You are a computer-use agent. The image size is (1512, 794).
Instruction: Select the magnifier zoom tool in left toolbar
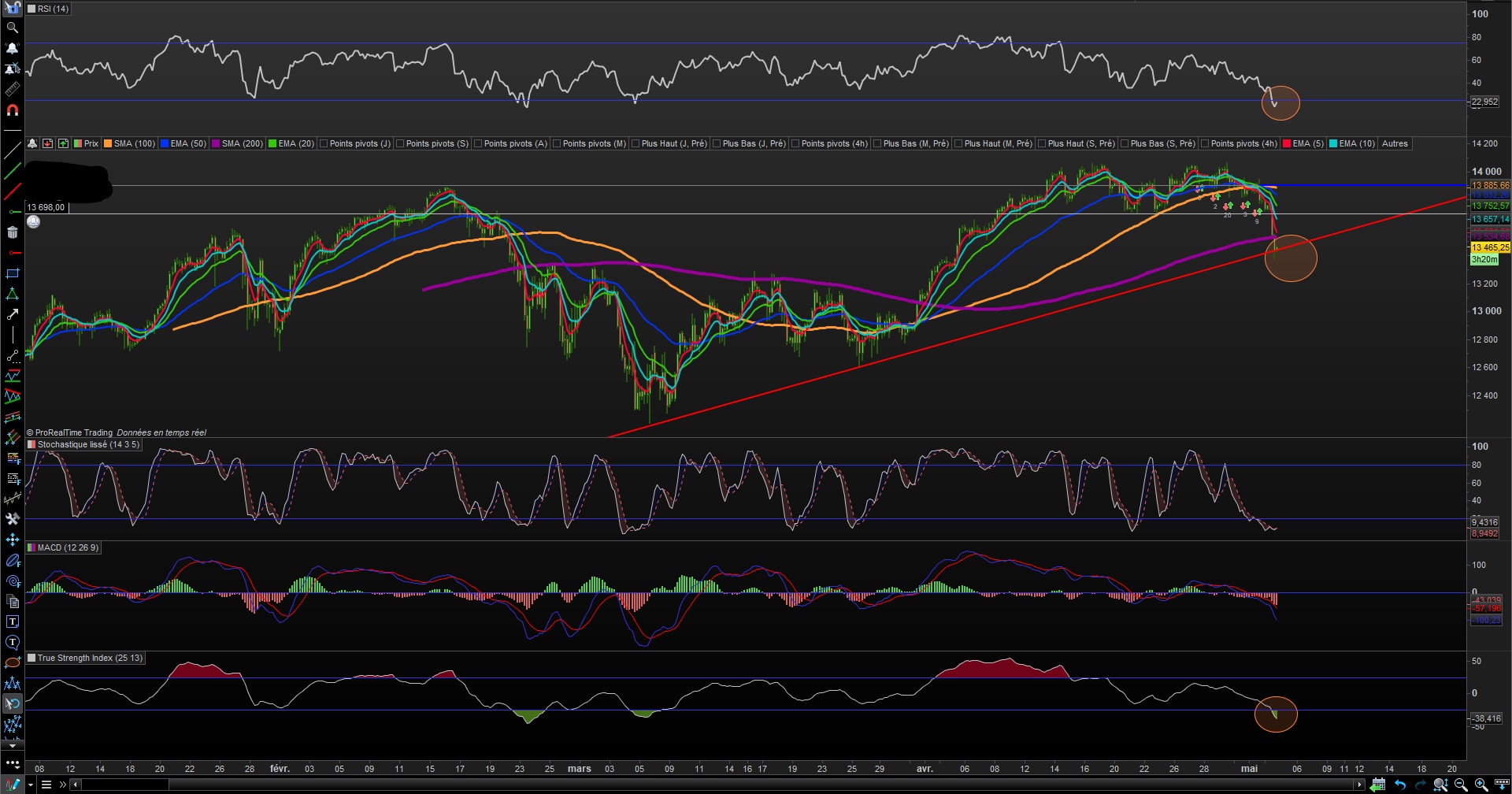[12, 28]
